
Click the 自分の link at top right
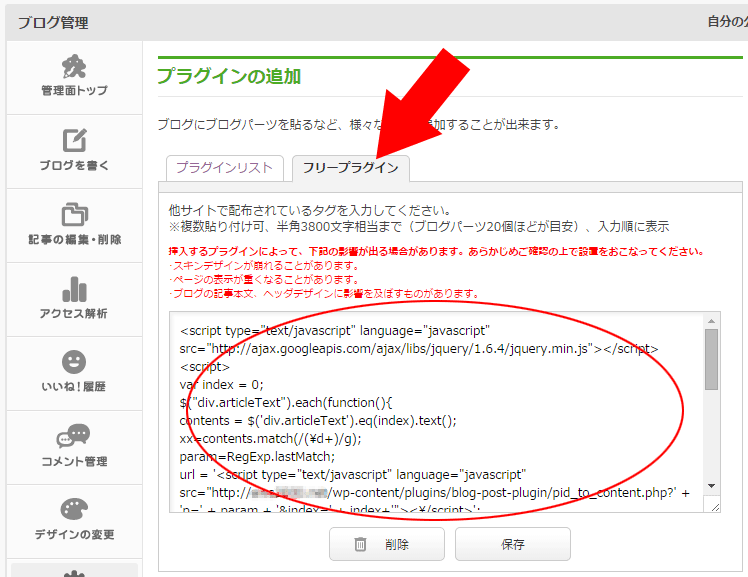coord(726,22)
